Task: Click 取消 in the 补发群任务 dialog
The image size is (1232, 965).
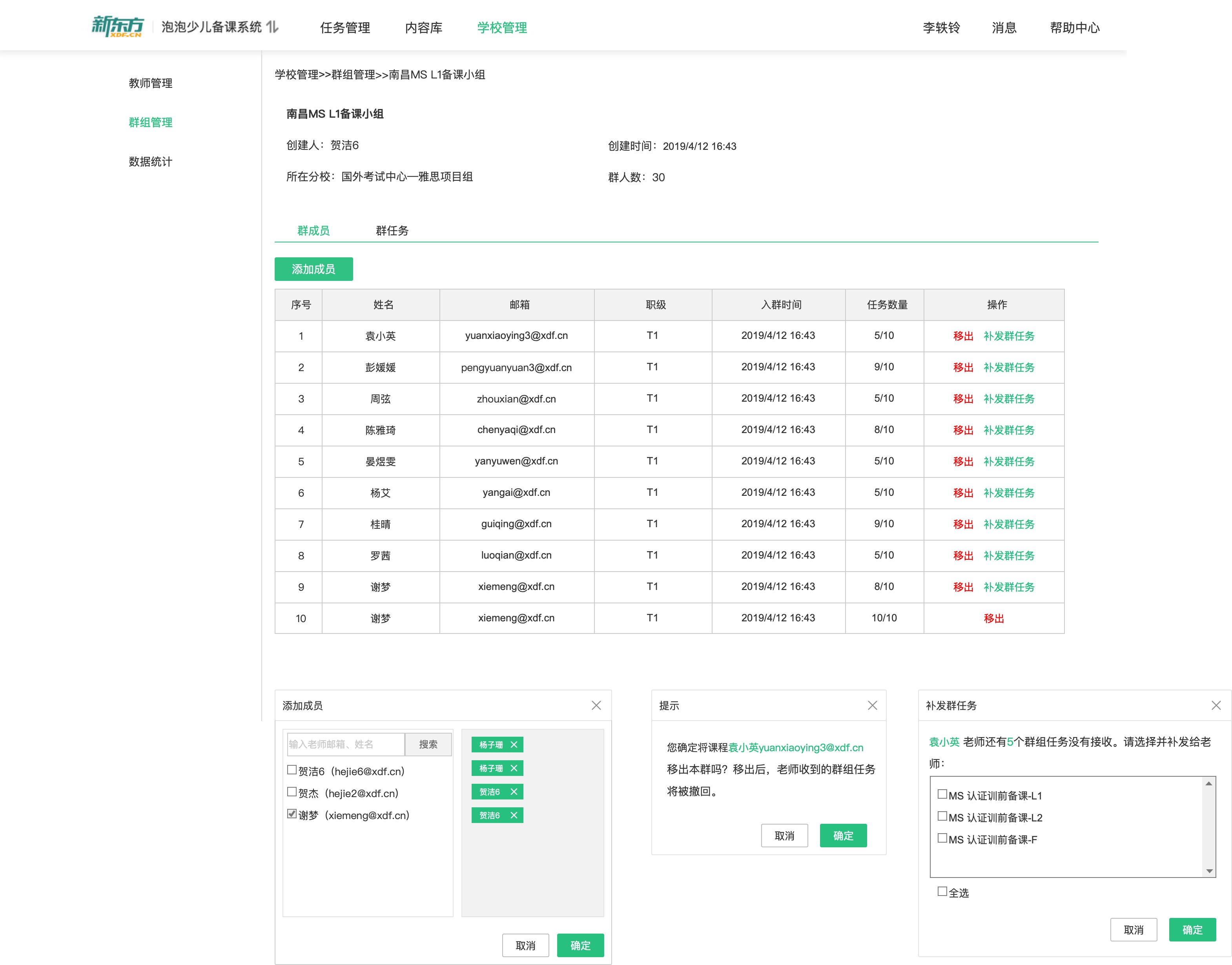Action: tap(1134, 929)
